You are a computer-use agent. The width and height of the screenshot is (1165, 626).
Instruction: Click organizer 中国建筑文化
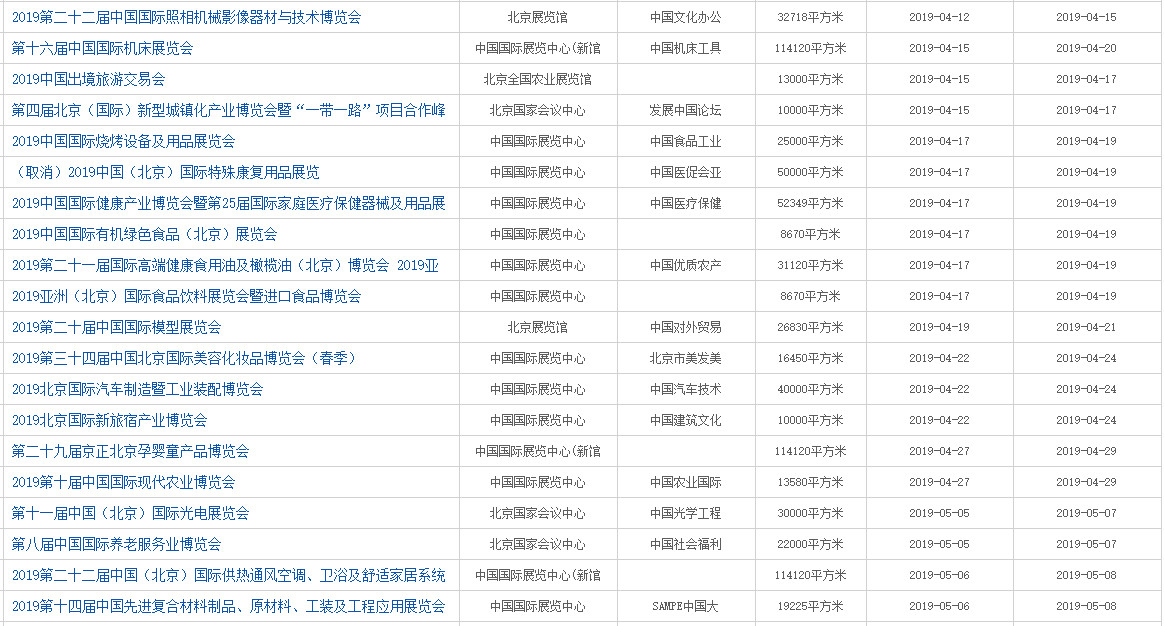point(685,420)
